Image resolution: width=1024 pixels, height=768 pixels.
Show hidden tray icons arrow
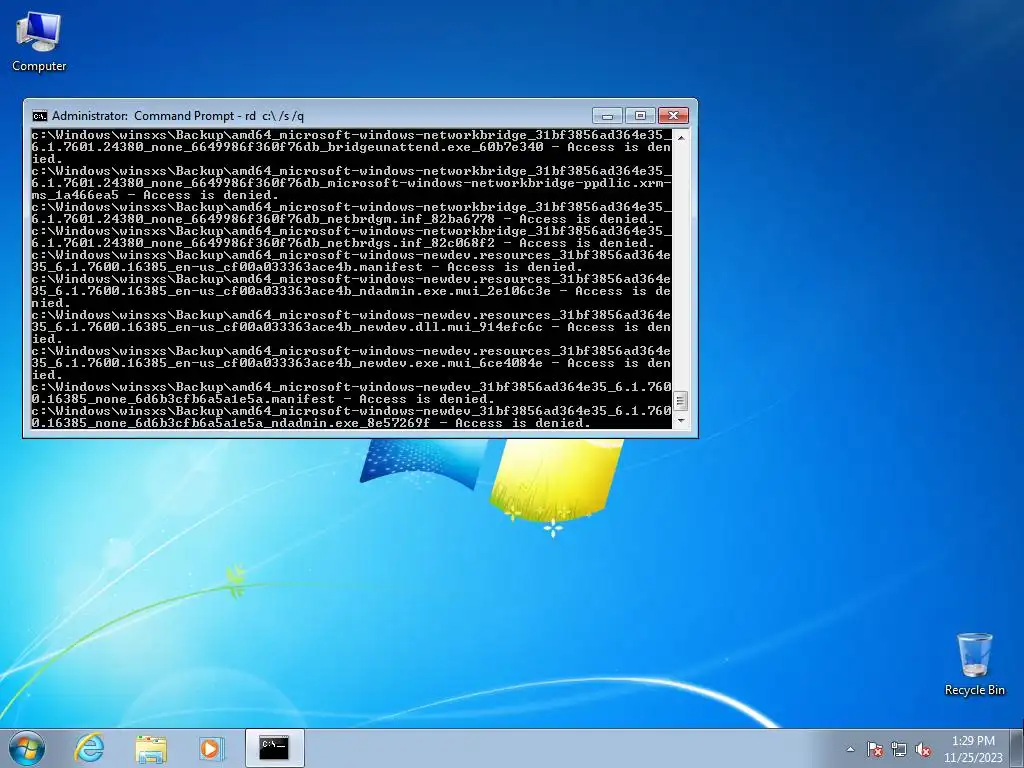[x=850, y=749]
